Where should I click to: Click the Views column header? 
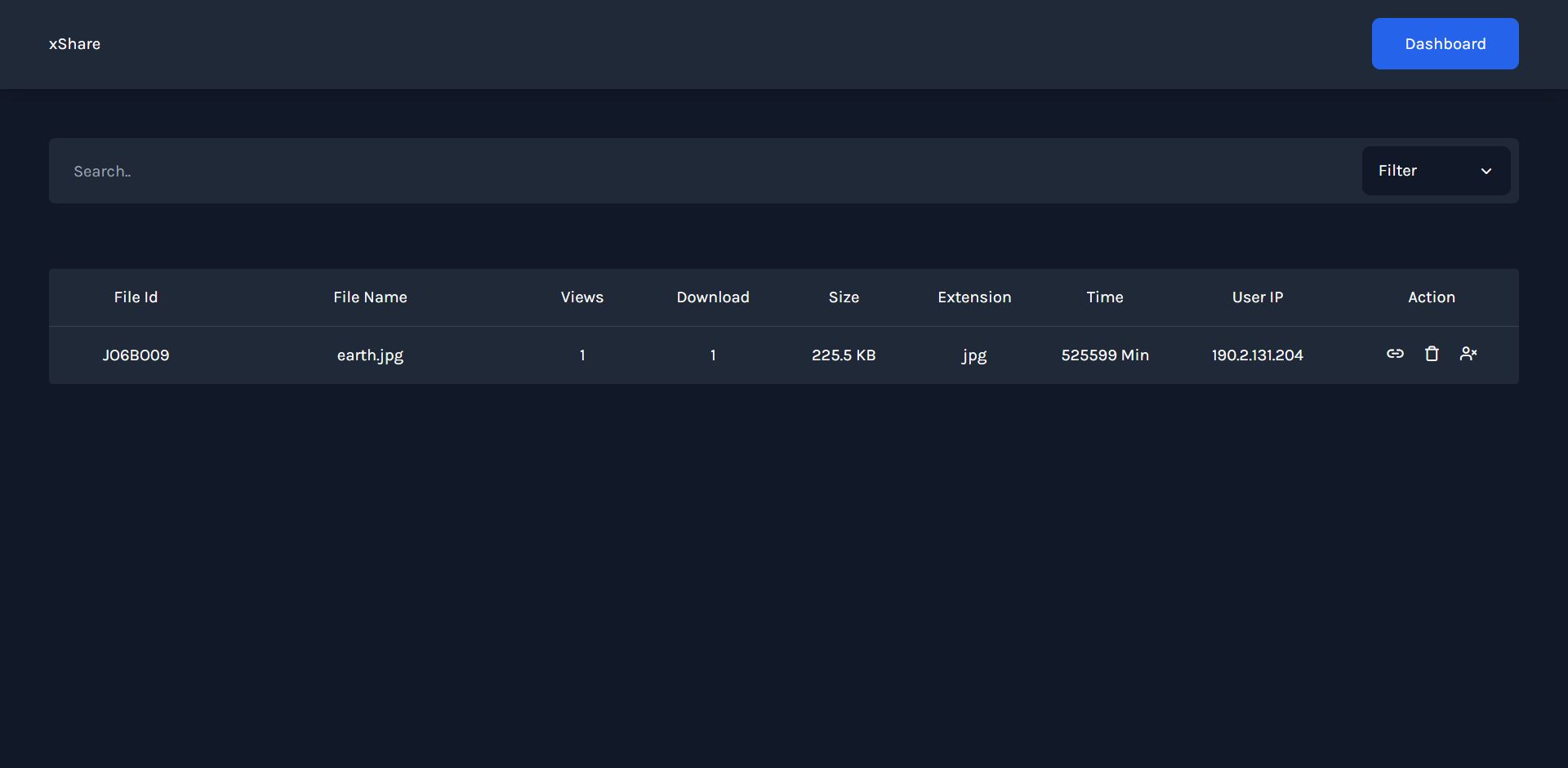point(582,297)
